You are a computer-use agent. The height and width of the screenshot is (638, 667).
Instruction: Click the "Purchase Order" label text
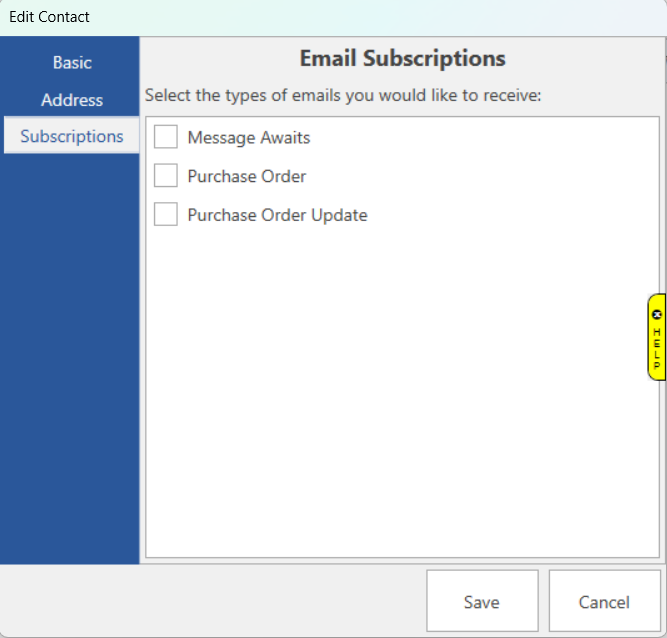[x=247, y=176]
